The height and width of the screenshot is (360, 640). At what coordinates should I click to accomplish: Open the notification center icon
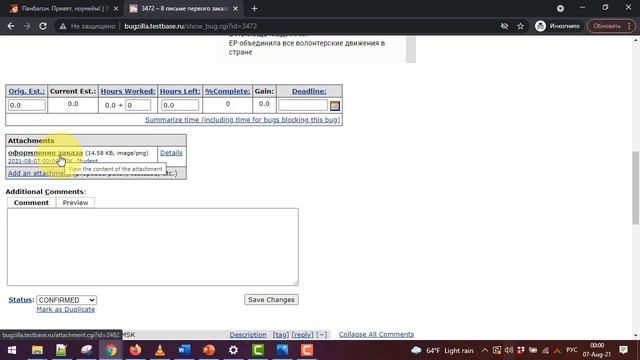click(623, 350)
